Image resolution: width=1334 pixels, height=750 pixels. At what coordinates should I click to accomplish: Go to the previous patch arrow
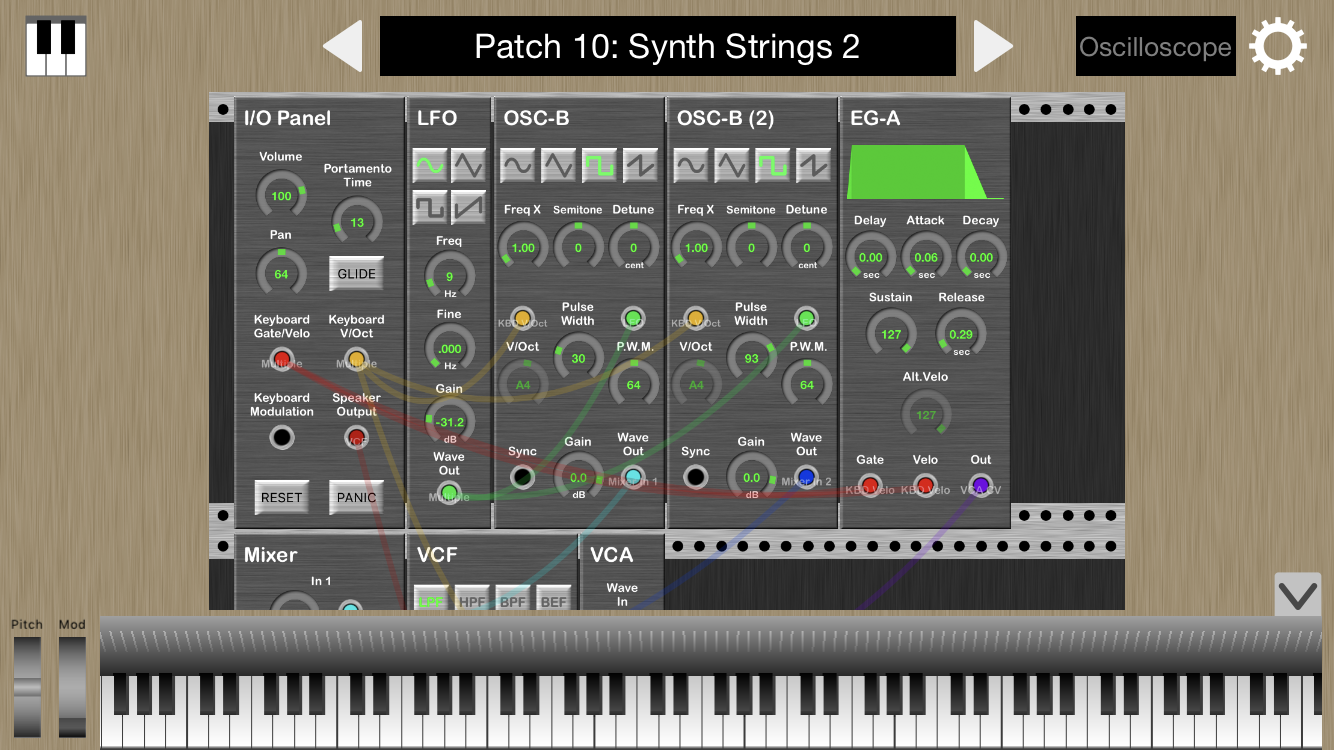click(343, 46)
